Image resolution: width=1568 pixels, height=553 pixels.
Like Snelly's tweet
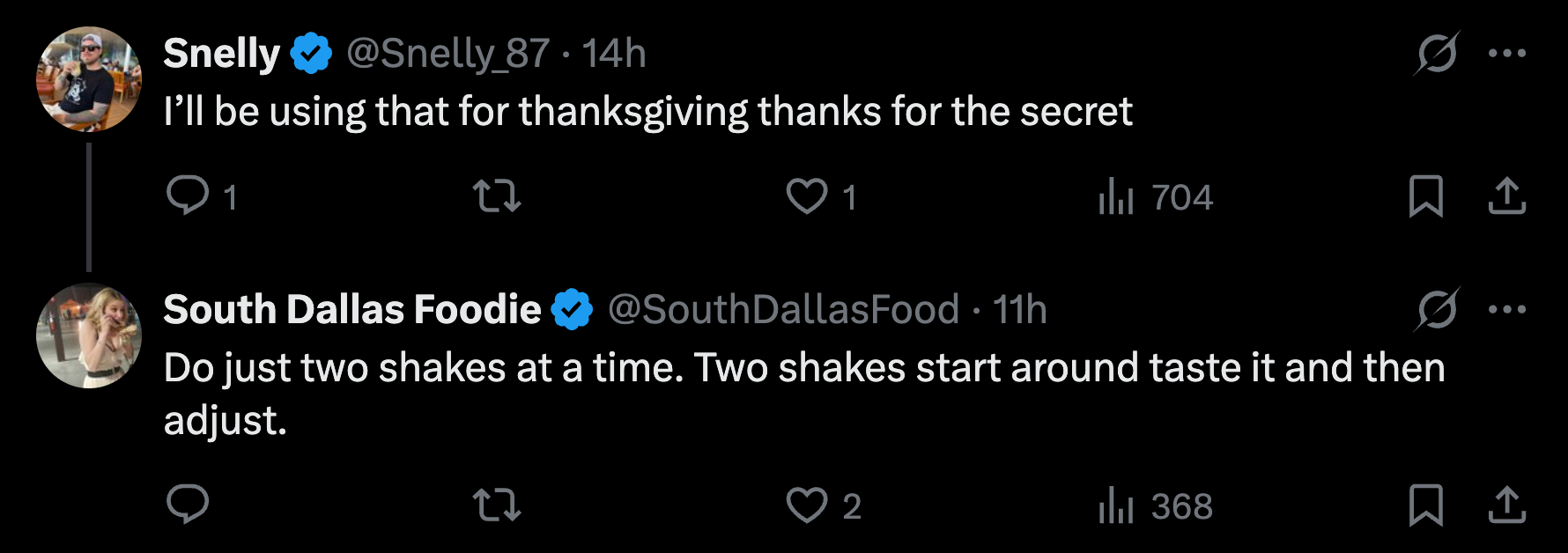pyautogui.click(x=807, y=195)
